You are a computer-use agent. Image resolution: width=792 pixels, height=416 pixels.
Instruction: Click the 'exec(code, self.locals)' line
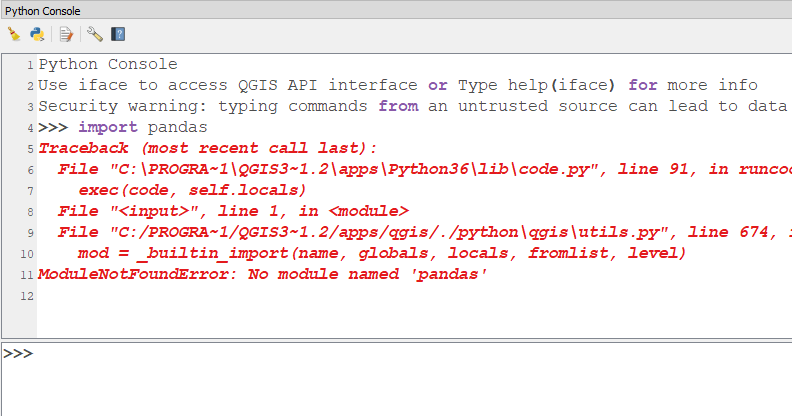[x=192, y=190]
